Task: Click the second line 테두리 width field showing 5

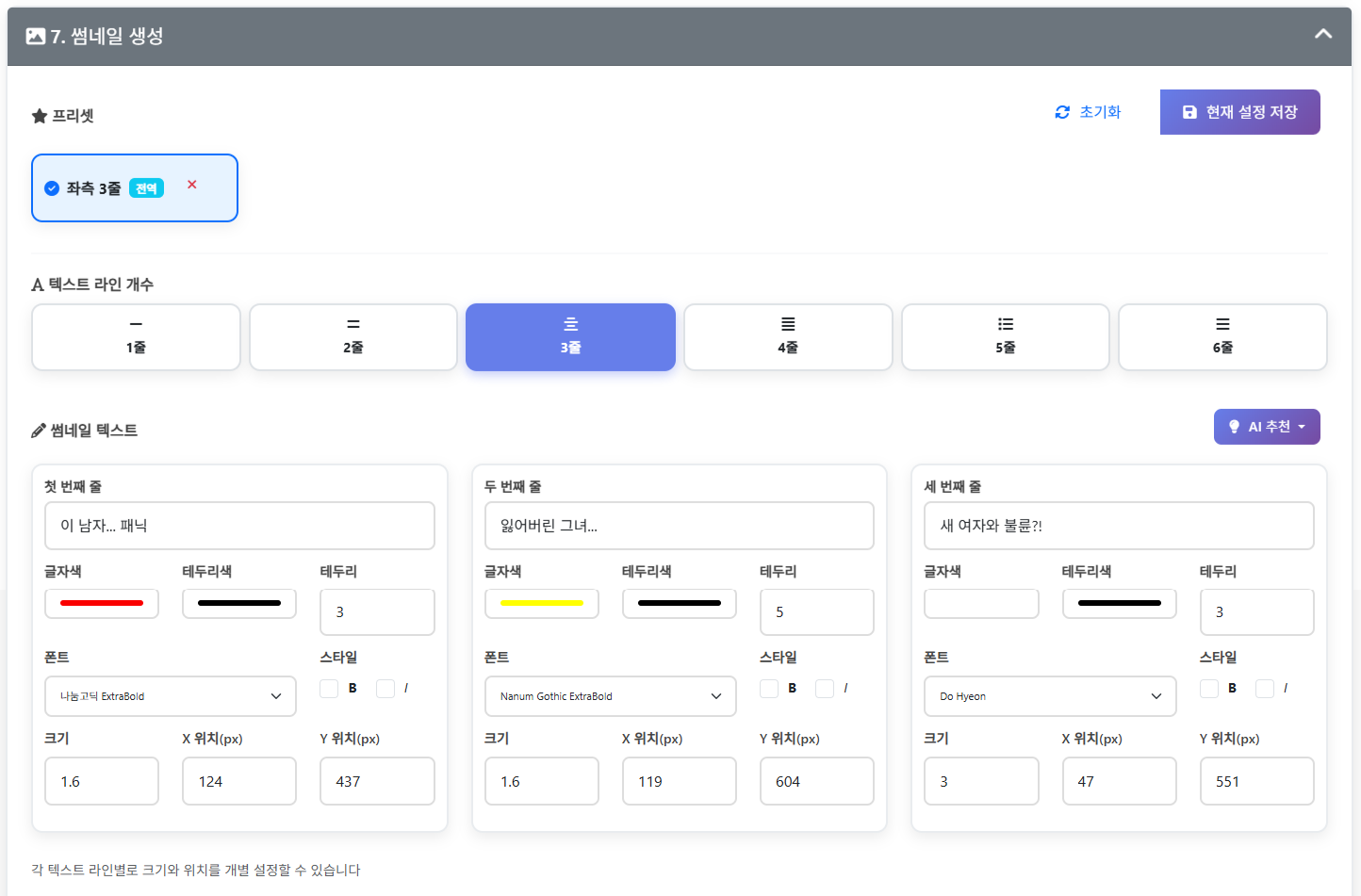Action: point(817,612)
